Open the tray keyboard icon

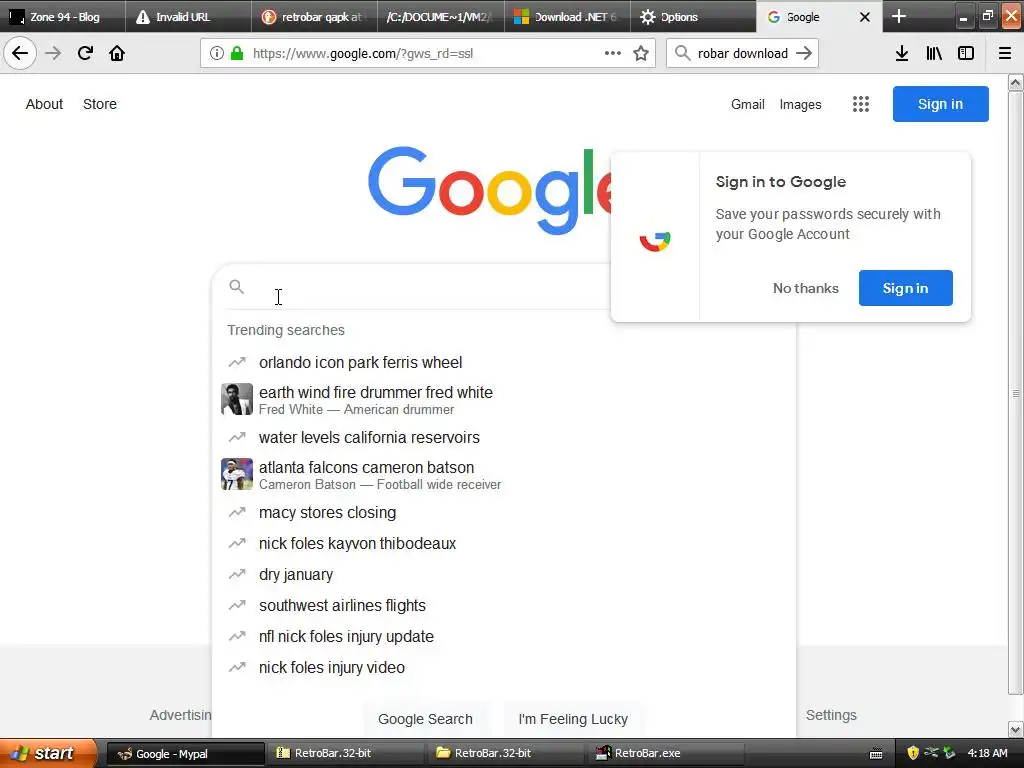pos(876,754)
